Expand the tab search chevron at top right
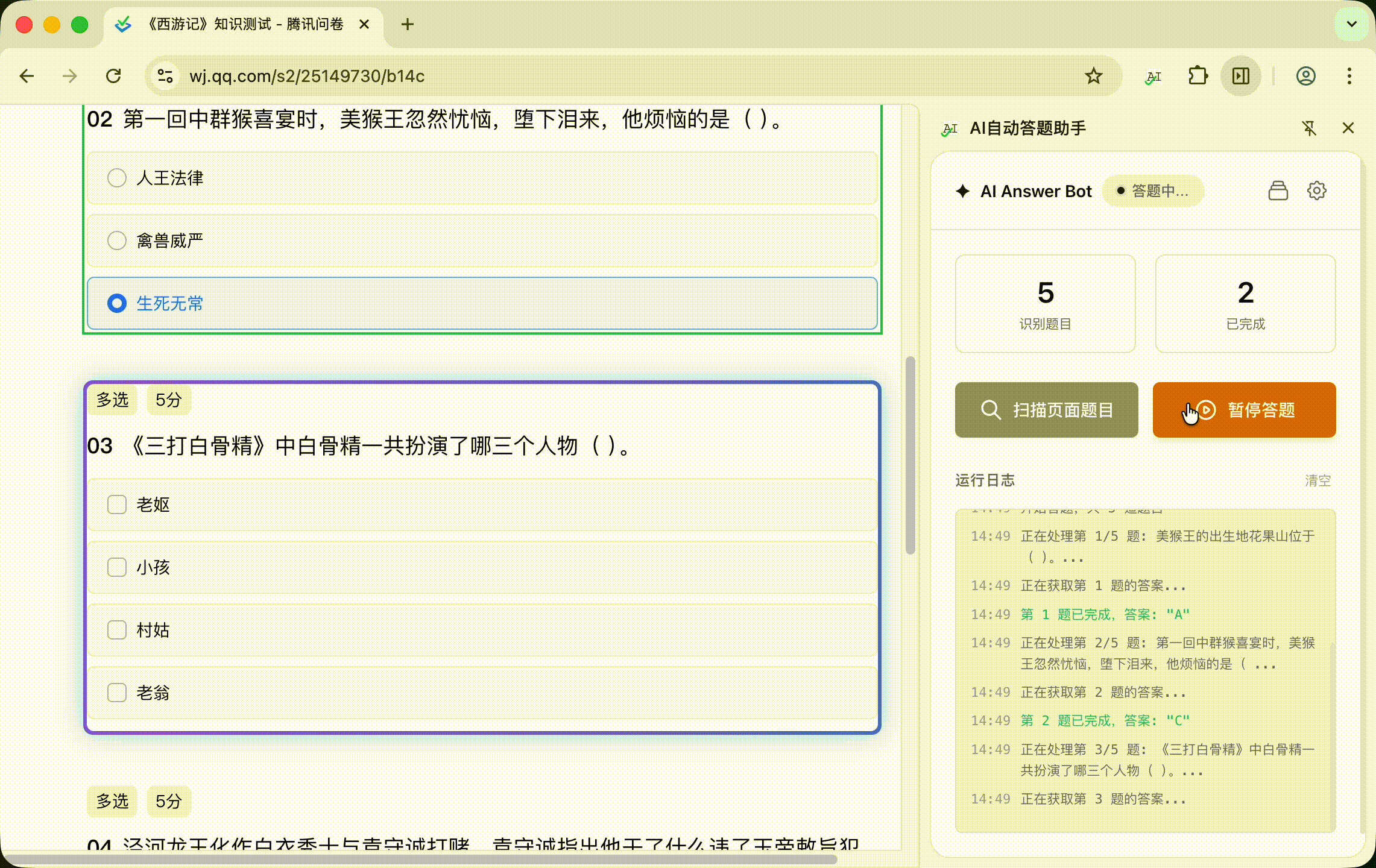1376x868 pixels. coord(1351,25)
